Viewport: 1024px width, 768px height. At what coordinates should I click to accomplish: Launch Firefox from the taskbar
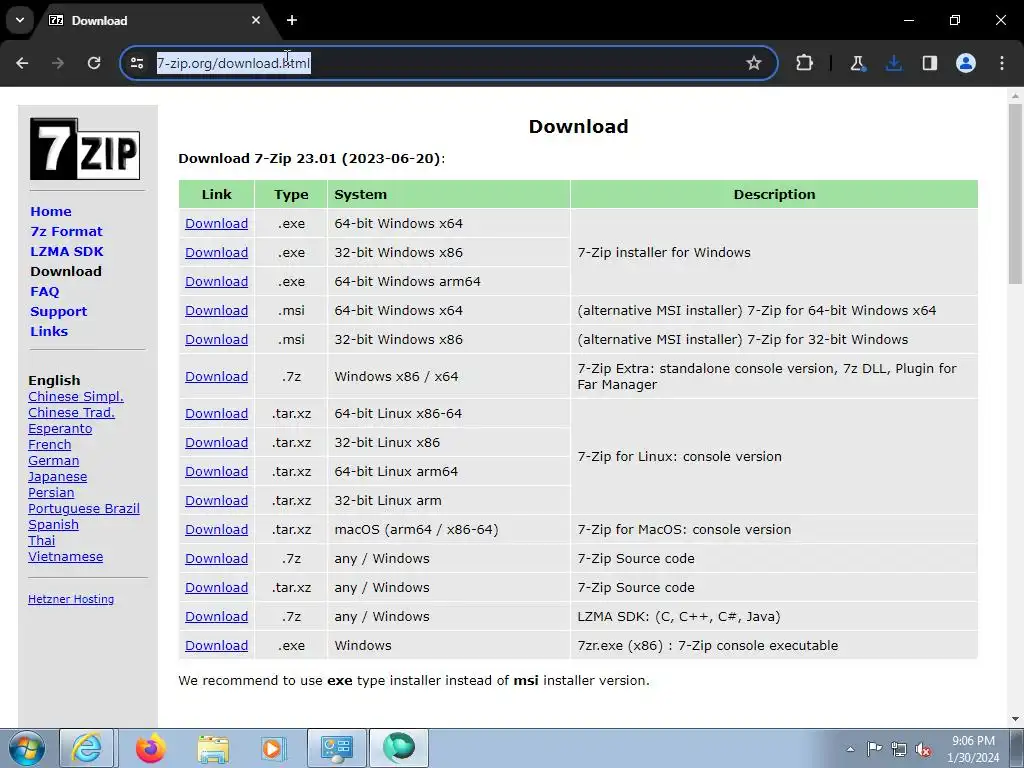(x=151, y=748)
